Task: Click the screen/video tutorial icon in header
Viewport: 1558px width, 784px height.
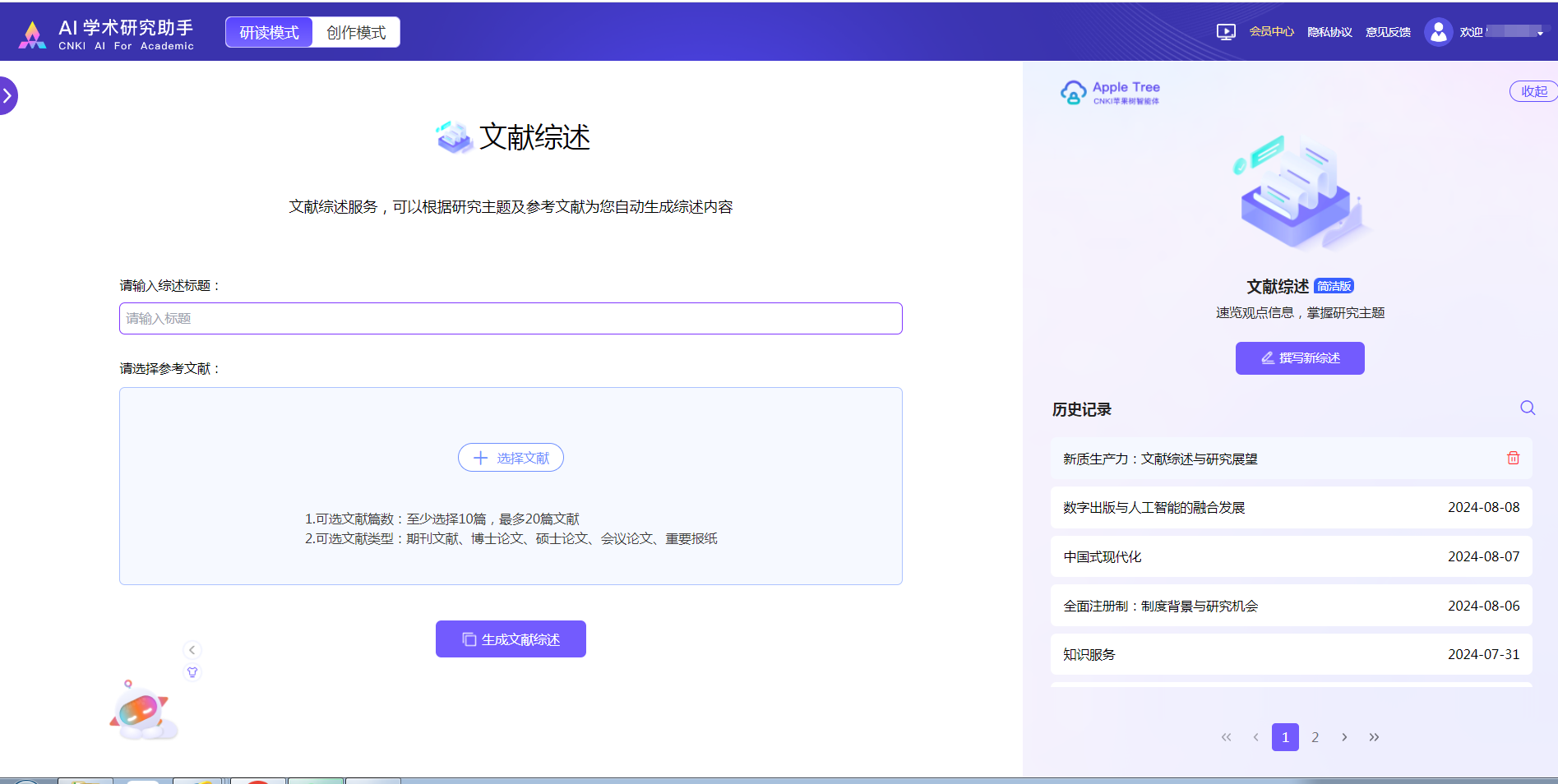Action: pyautogui.click(x=1225, y=32)
